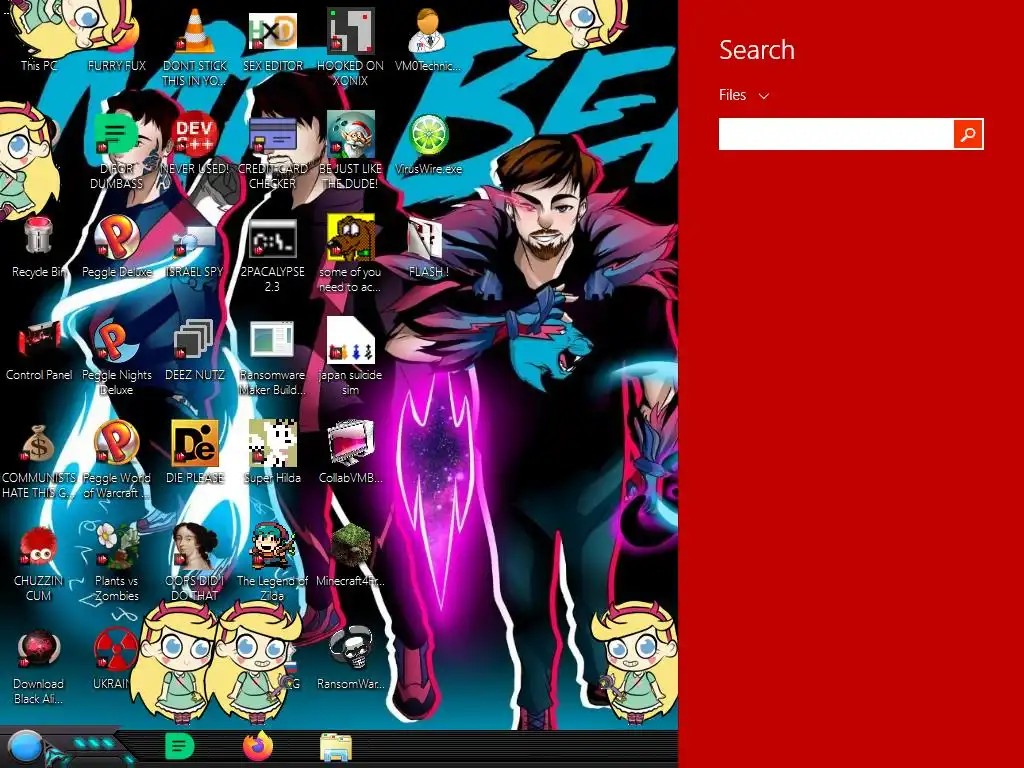This screenshot has height=768, width=1024.
Task: Open the DEEZ NUTZ shortcut
Action: 195,340
